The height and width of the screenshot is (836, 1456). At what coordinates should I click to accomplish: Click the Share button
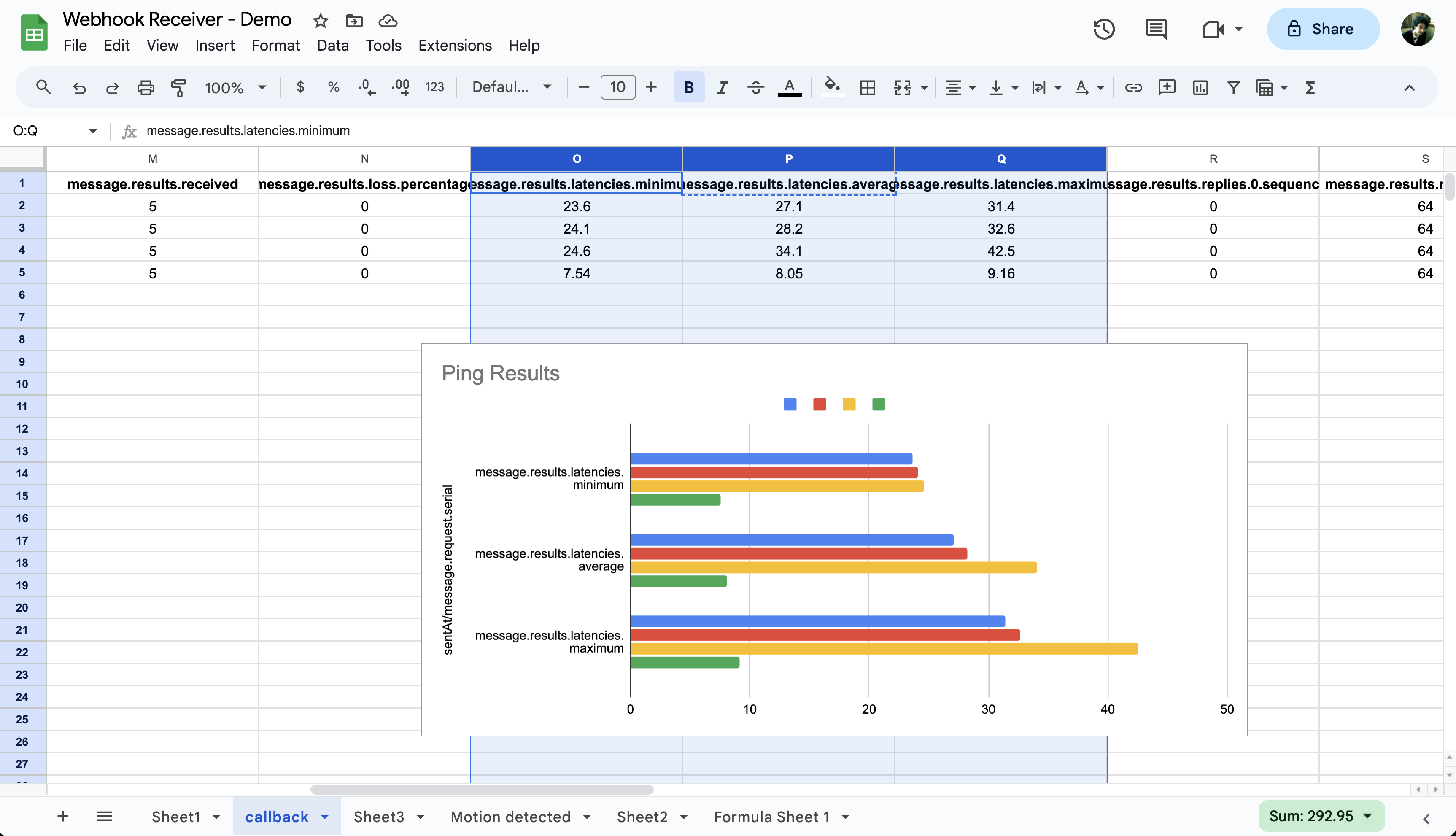pyautogui.click(x=1322, y=29)
